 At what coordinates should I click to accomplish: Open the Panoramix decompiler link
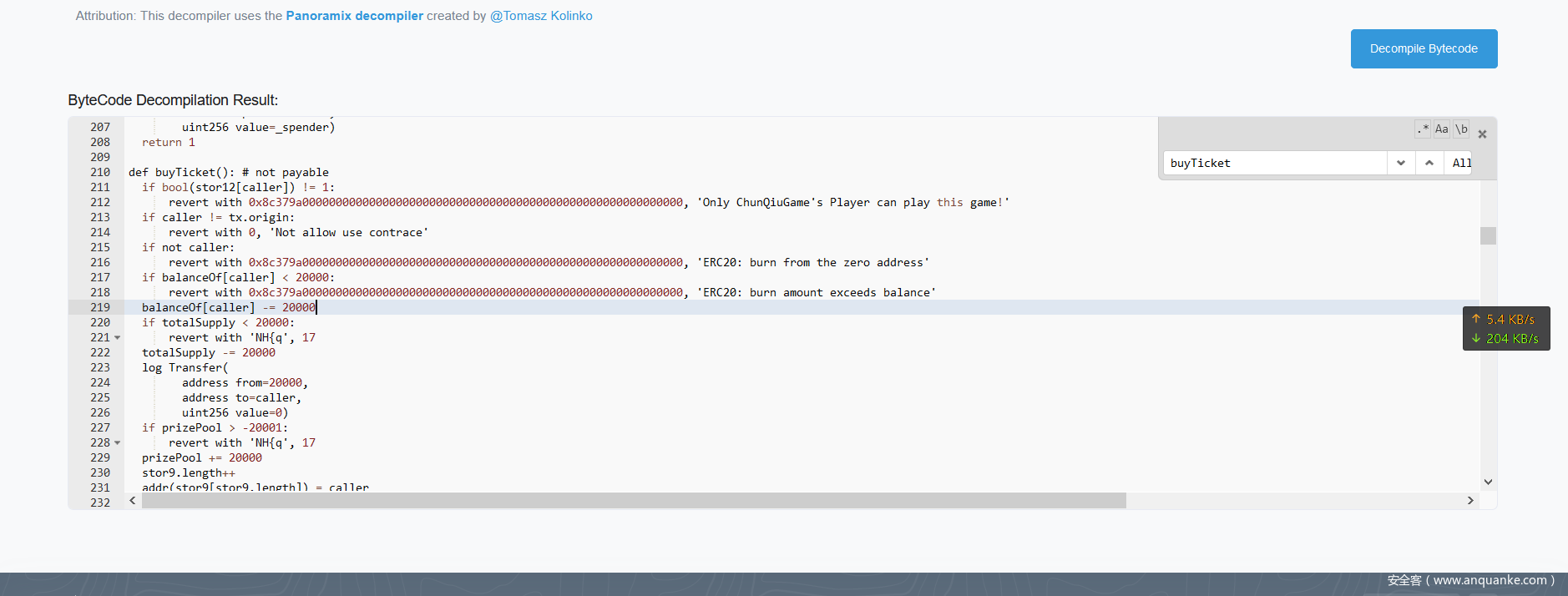pyautogui.click(x=354, y=16)
